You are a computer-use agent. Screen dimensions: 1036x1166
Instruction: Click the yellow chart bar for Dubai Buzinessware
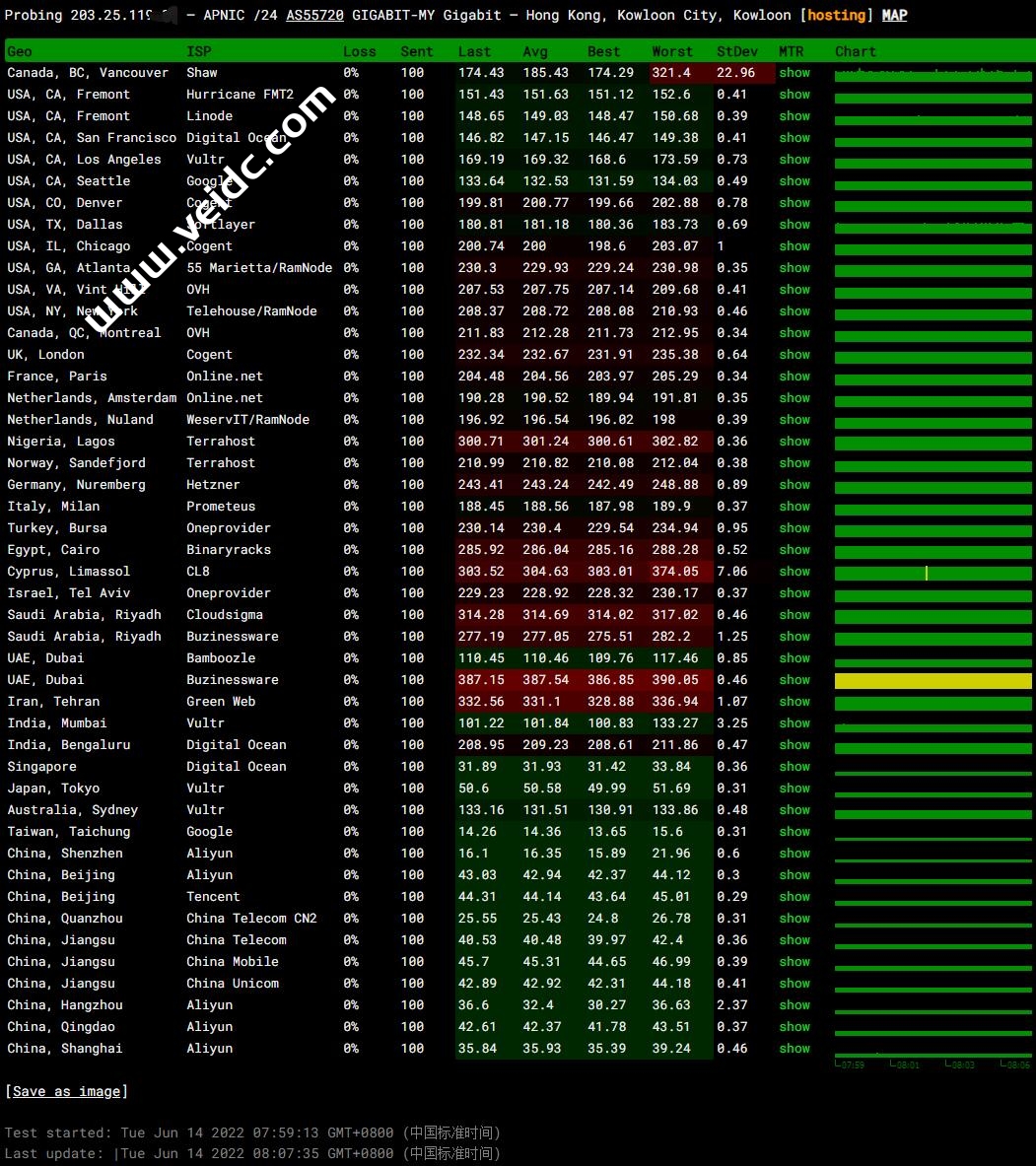point(932,680)
